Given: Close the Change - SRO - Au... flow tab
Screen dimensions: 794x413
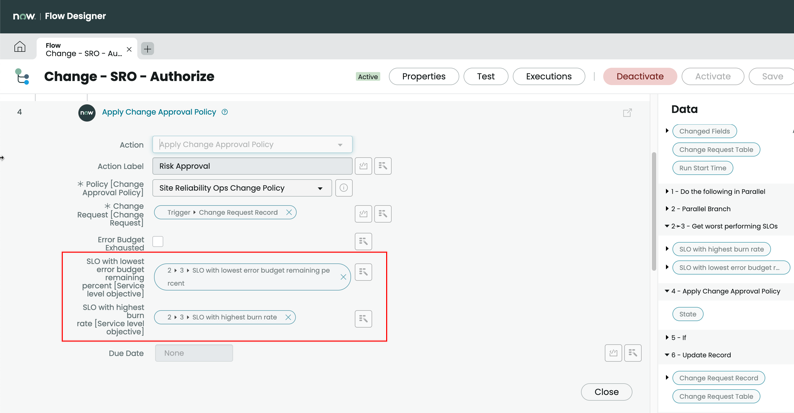Looking at the screenshot, I should [x=129, y=49].
